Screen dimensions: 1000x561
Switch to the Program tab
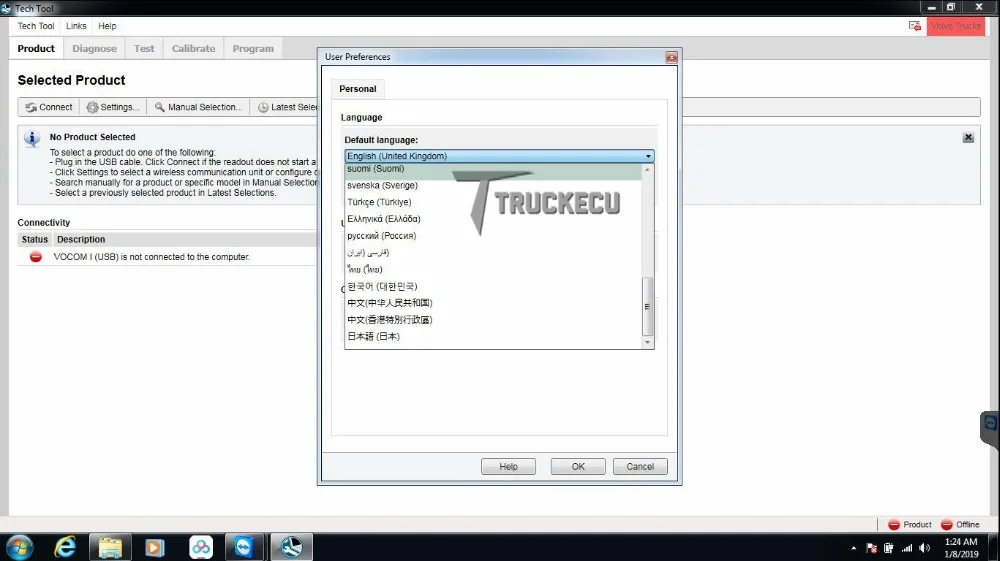(x=253, y=48)
